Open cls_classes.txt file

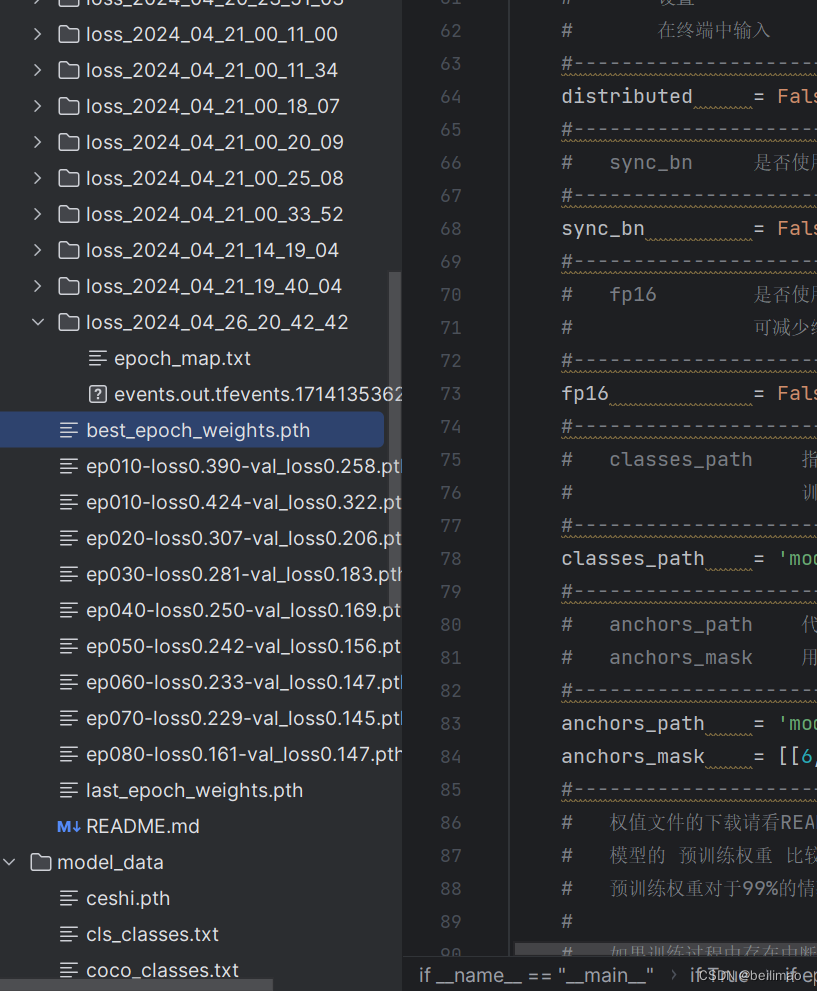click(x=150, y=934)
